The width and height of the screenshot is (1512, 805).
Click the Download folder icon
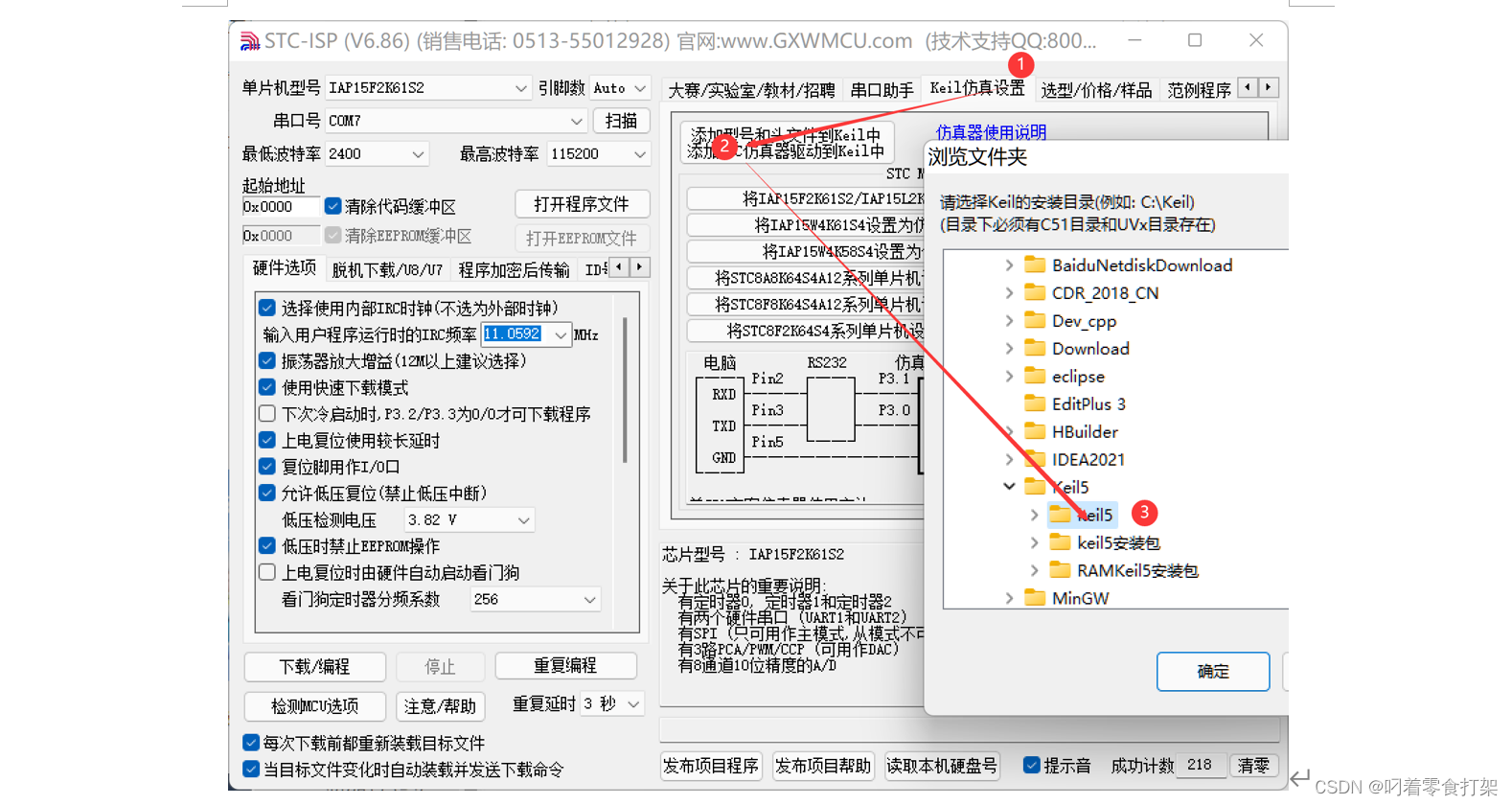pos(1035,348)
